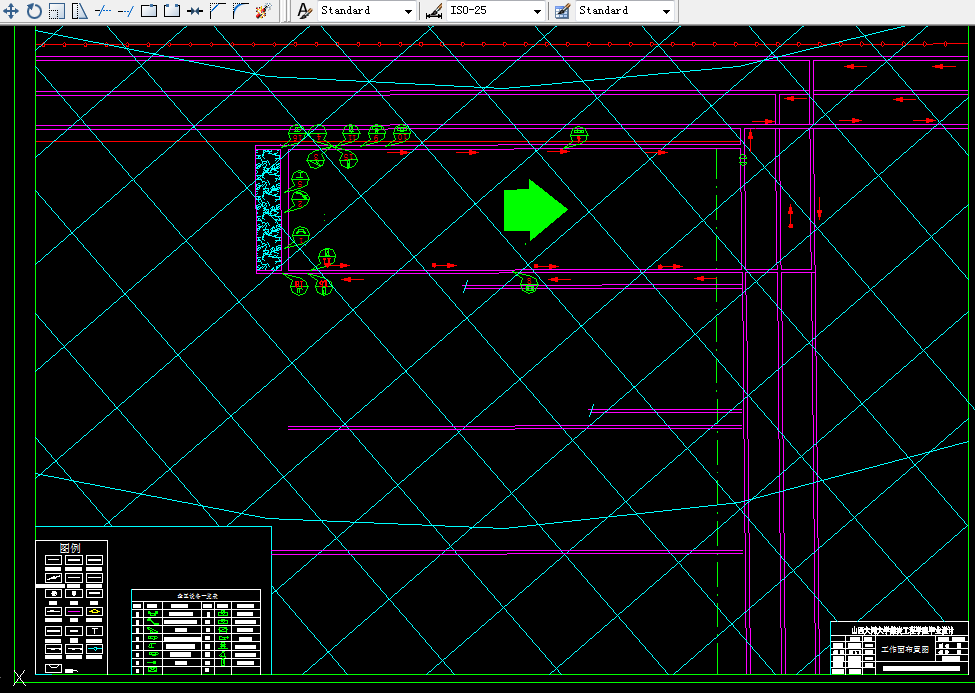Select the Join tool

coord(195,11)
